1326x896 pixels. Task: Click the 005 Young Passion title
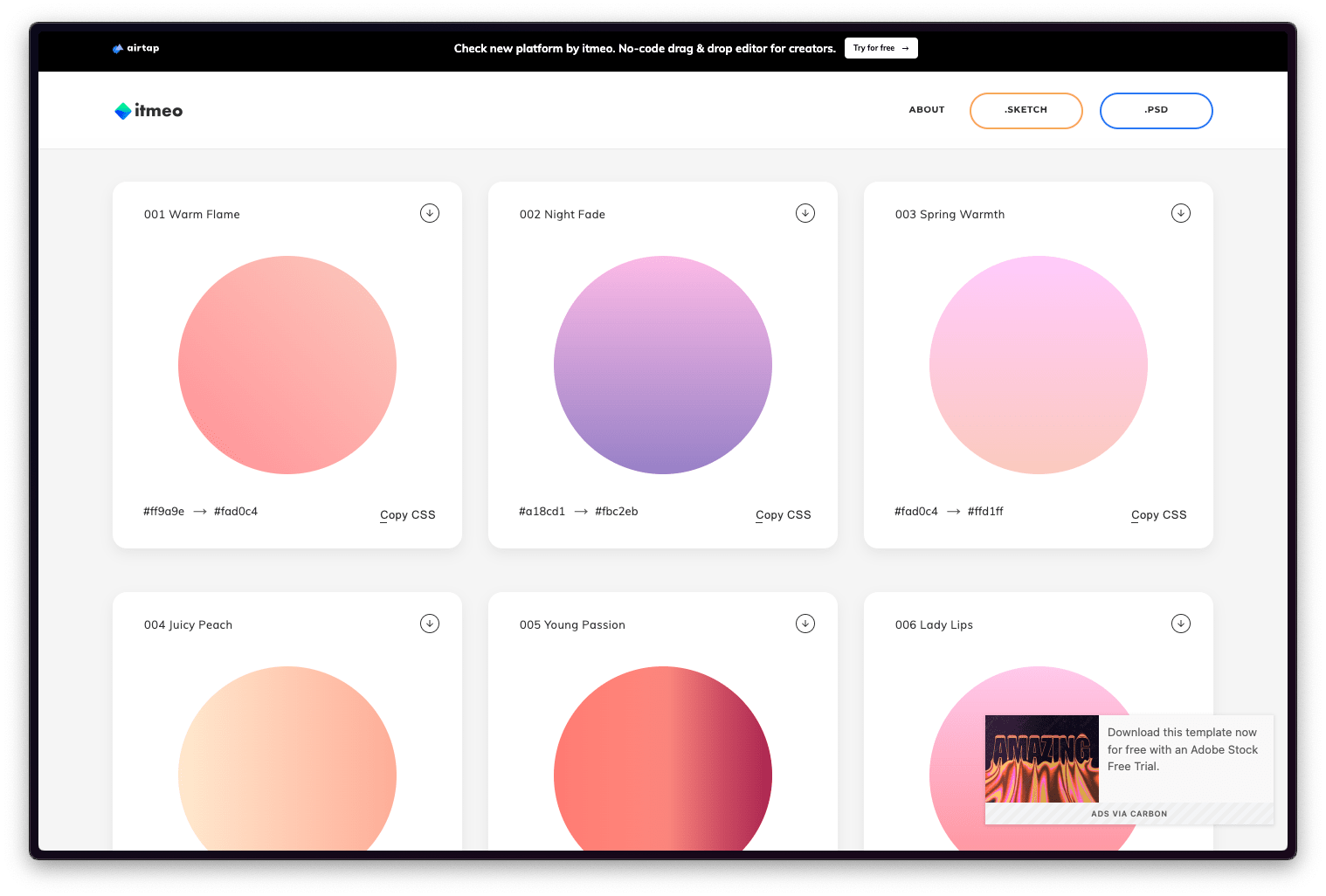point(573,625)
